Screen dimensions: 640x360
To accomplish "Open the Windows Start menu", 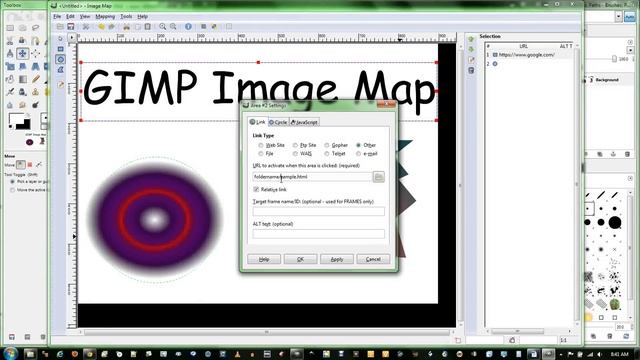I will pos(10,353).
